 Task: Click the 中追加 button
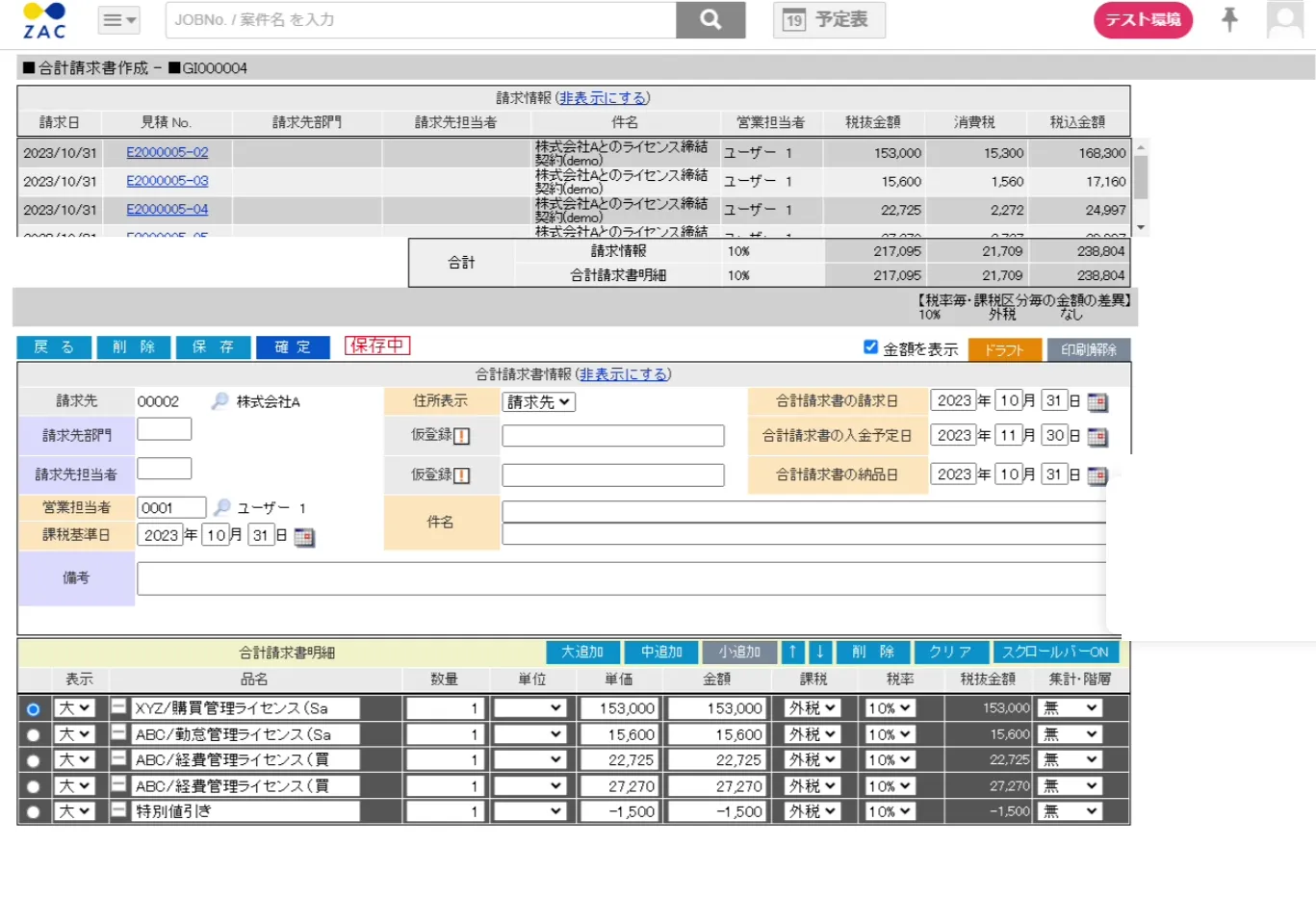(661, 653)
